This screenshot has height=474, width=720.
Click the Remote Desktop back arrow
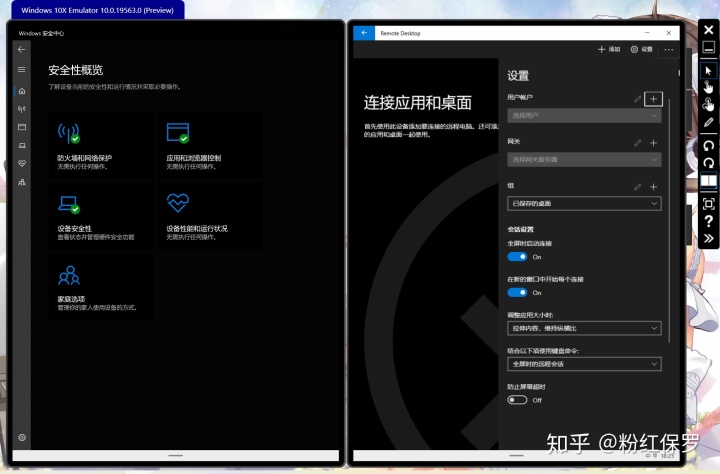point(364,33)
